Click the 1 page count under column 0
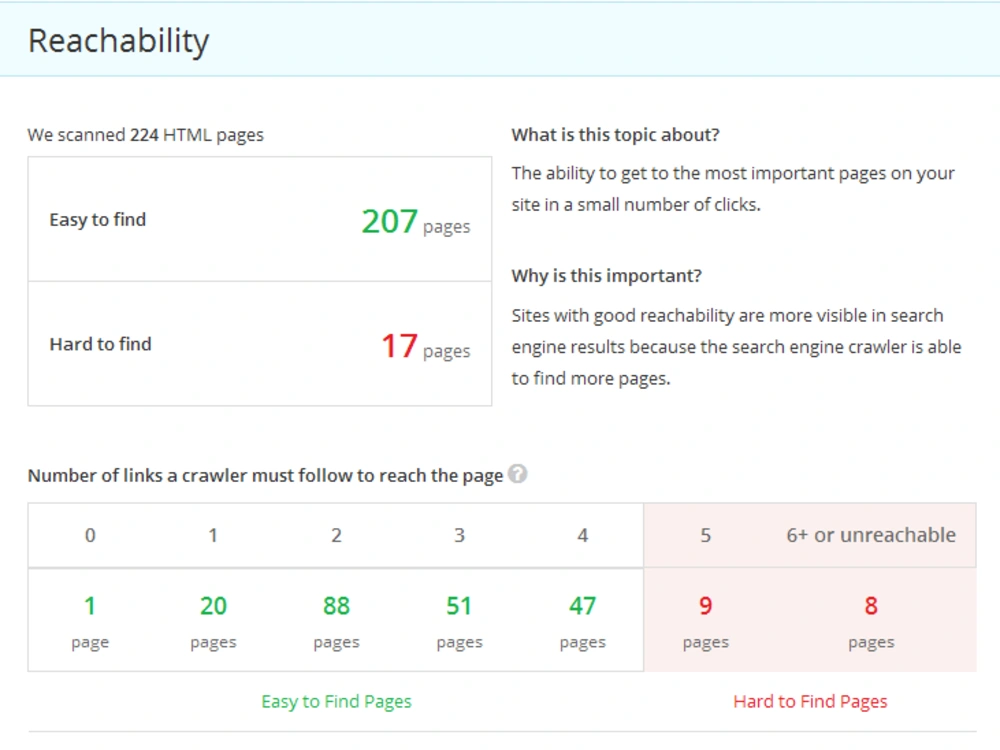 pos(90,606)
